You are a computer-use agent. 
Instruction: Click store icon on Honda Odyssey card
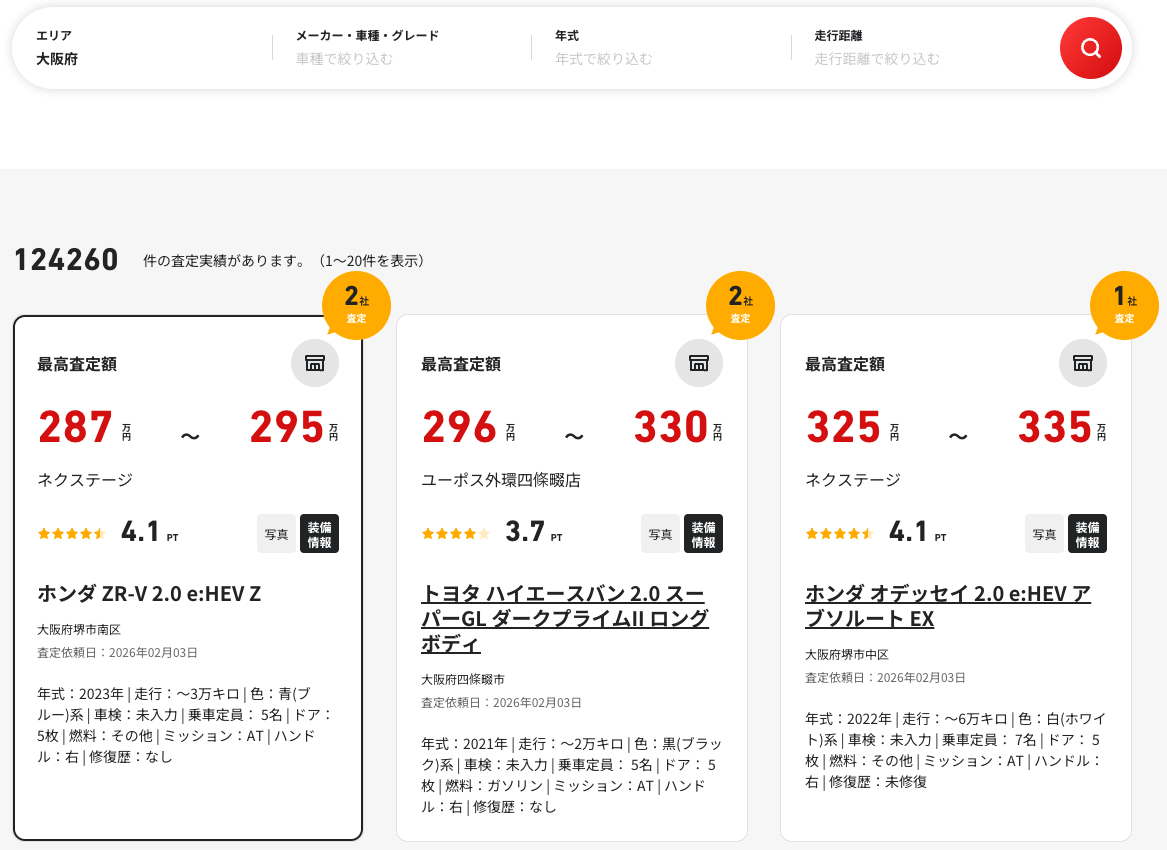[1083, 363]
